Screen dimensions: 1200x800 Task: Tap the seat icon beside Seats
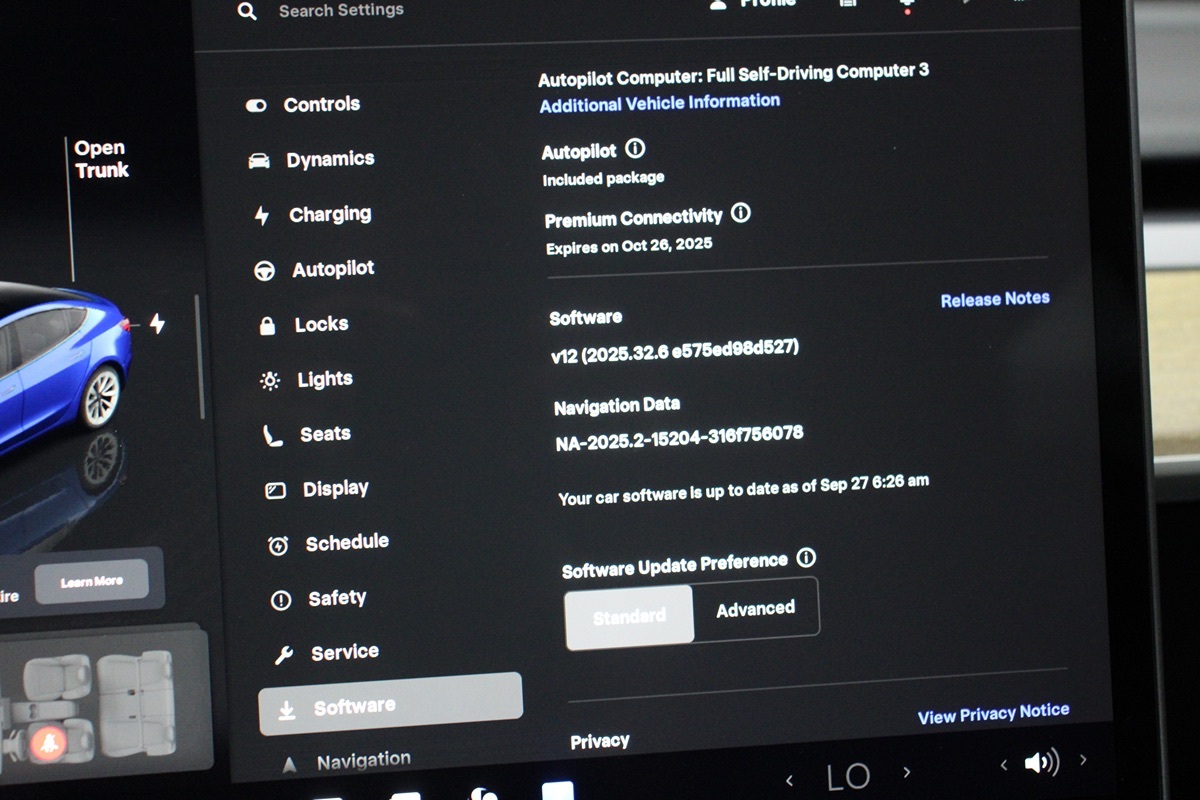pos(273,435)
